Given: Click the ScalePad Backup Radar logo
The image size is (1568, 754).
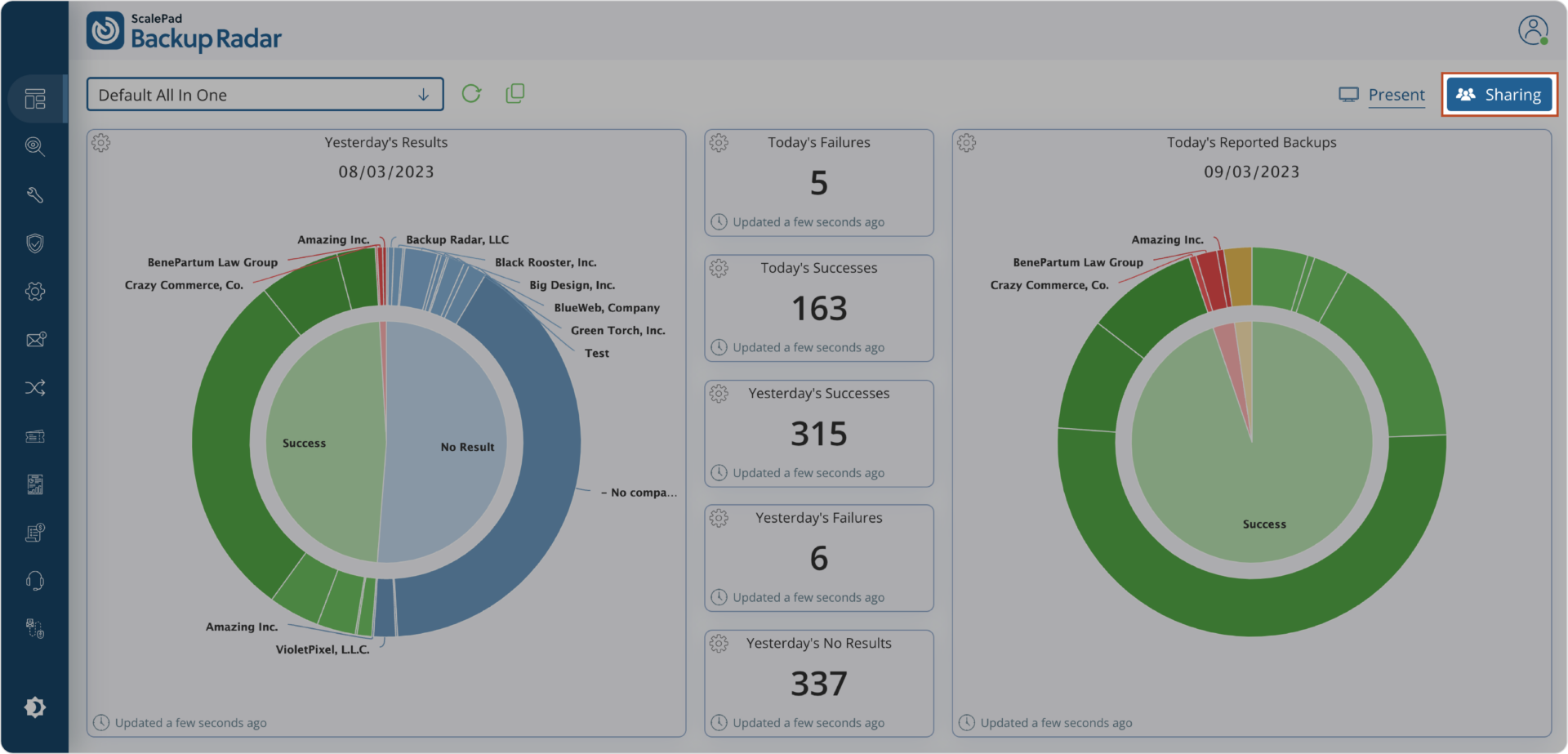Looking at the screenshot, I should click(x=185, y=31).
